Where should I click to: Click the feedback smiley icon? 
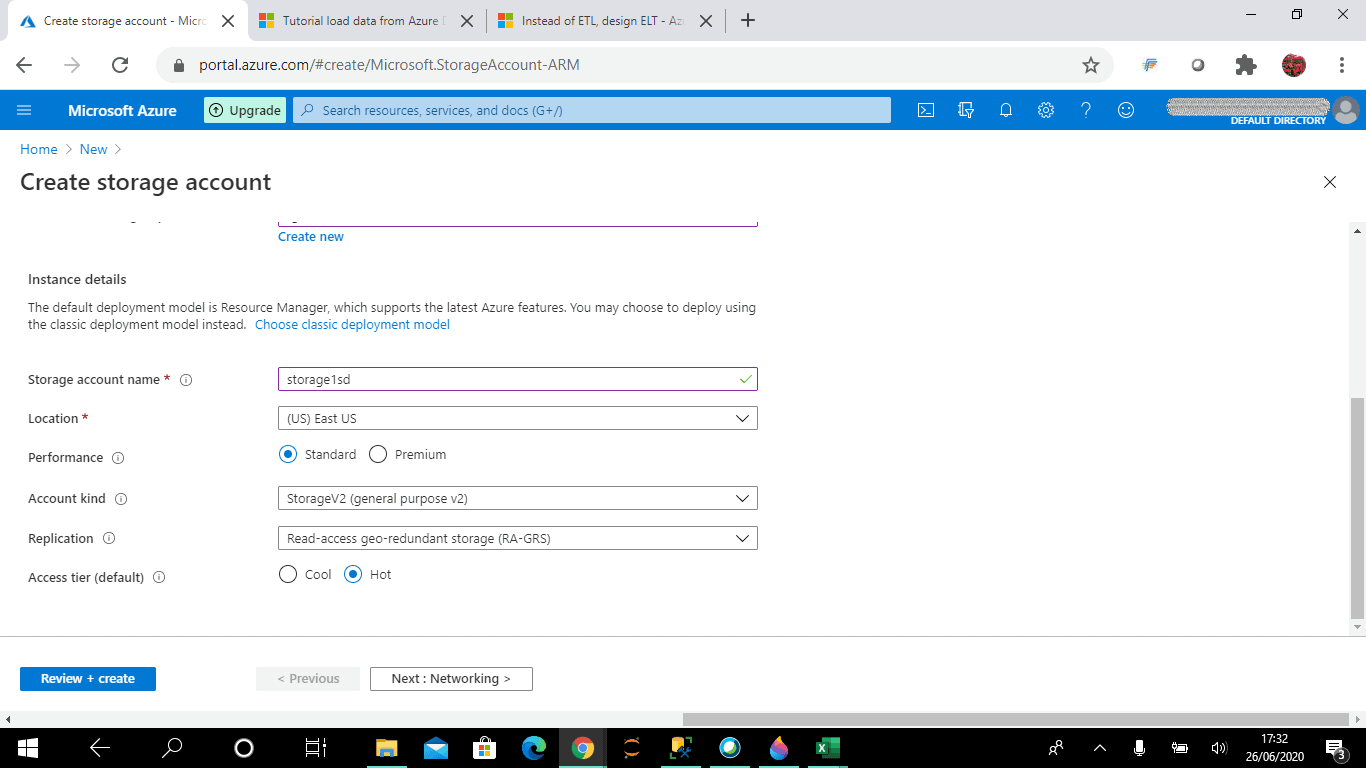[1126, 110]
